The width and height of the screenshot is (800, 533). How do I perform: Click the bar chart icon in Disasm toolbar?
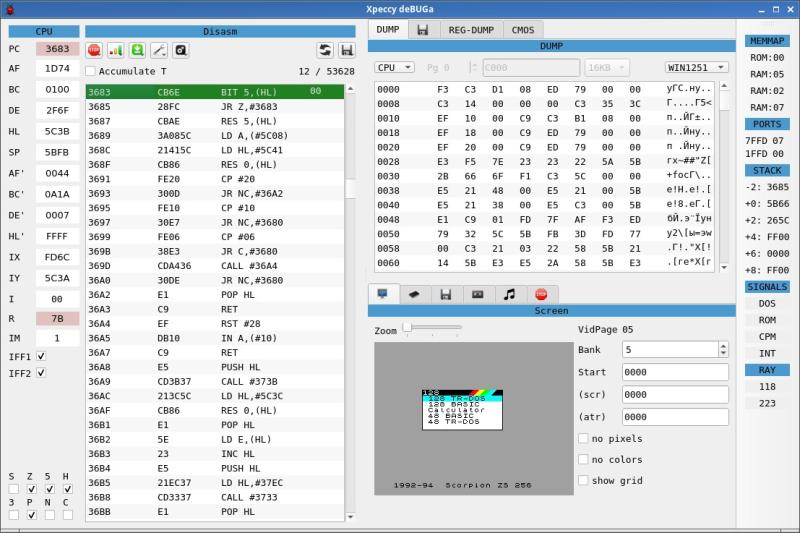click(x=116, y=49)
